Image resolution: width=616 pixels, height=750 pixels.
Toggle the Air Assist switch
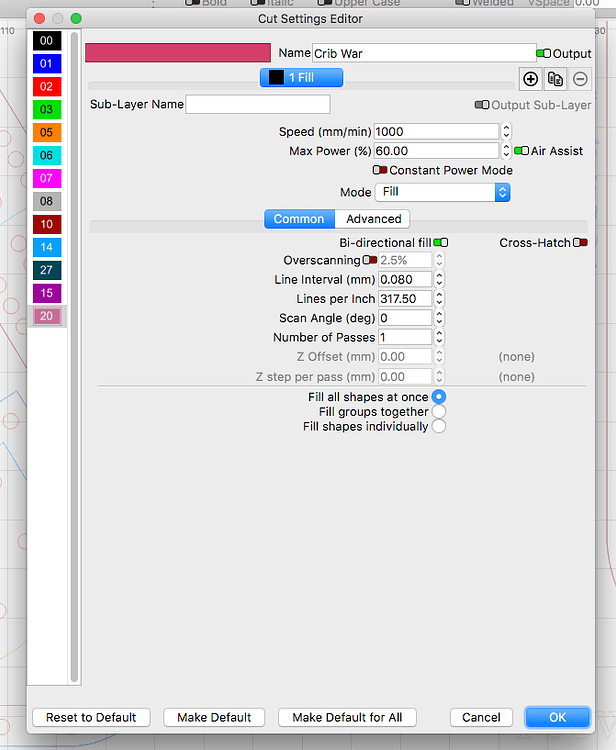[x=521, y=151]
